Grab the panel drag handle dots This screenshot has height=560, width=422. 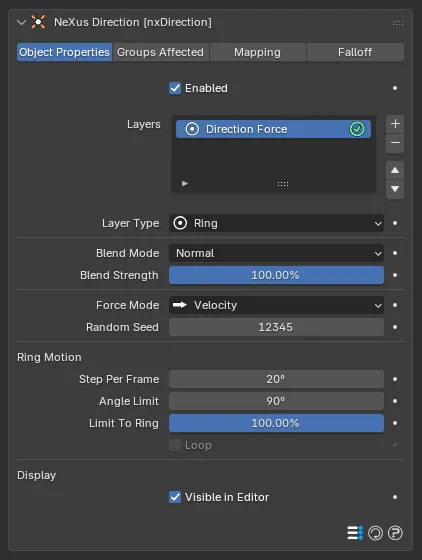click(x=398, y=23)
